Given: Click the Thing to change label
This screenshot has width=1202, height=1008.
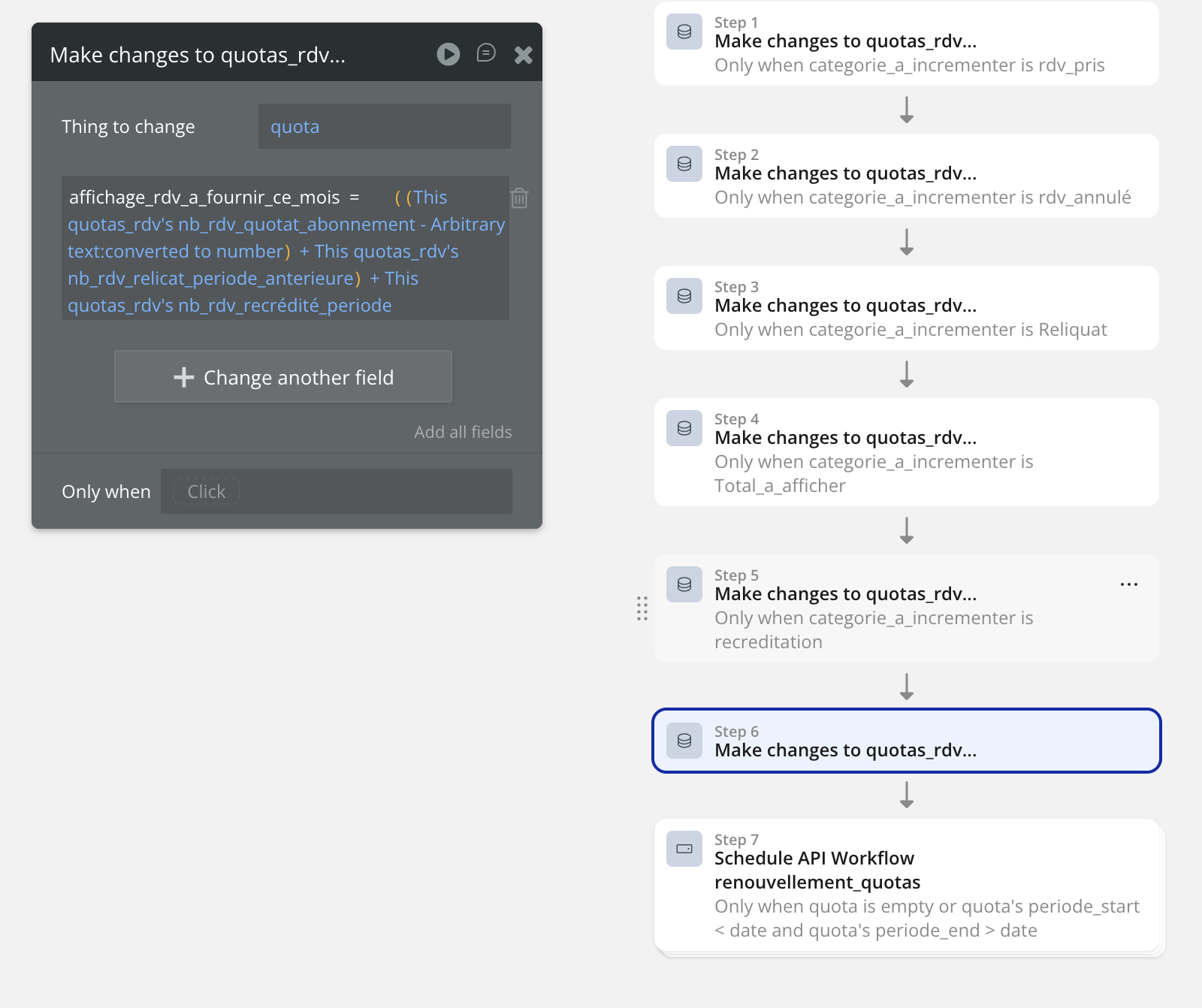Looking at the screenshot, I should pyautogui.click(x=128, y=126).
